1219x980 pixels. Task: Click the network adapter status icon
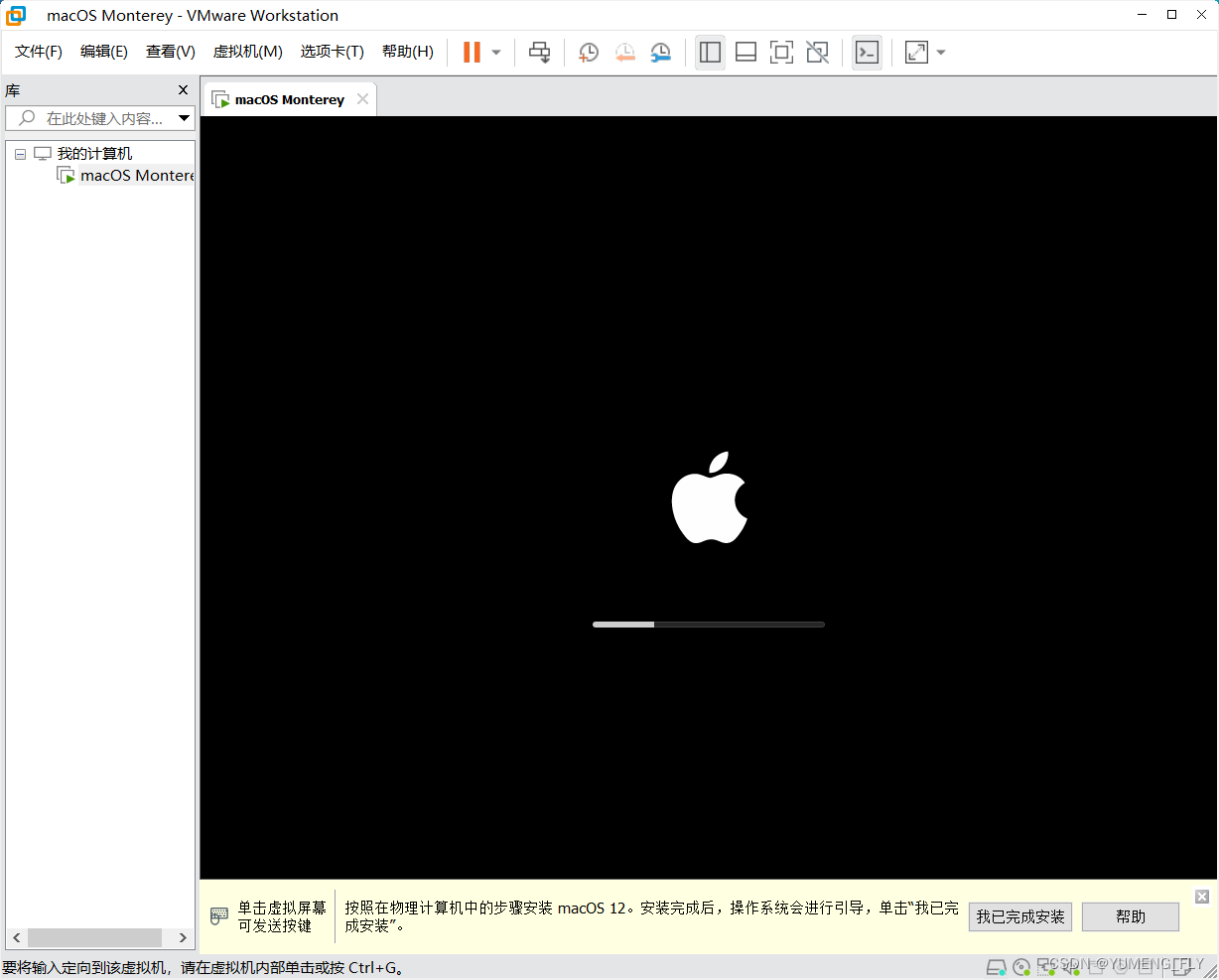point(1046,967)
